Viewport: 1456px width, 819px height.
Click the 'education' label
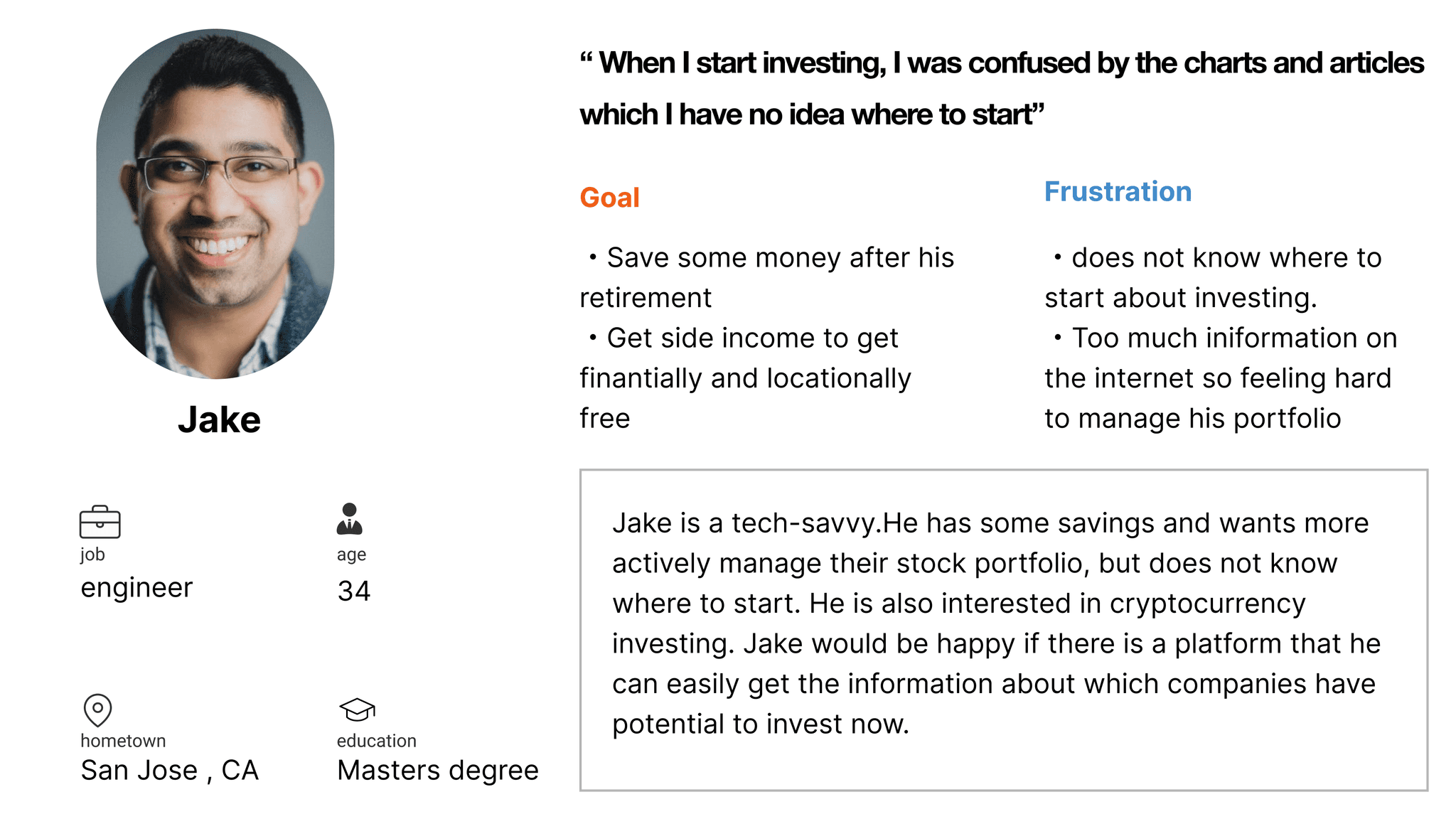[377, 741]
